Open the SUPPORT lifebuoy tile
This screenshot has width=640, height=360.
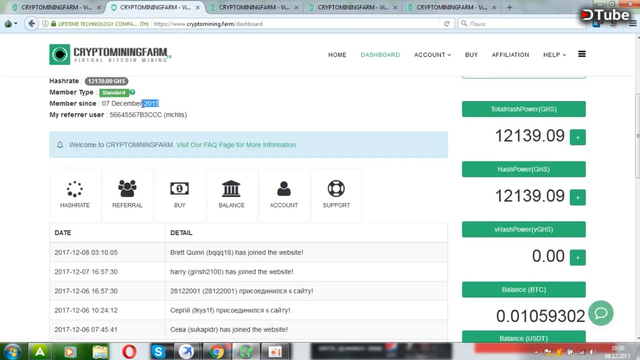pos(336,195)
